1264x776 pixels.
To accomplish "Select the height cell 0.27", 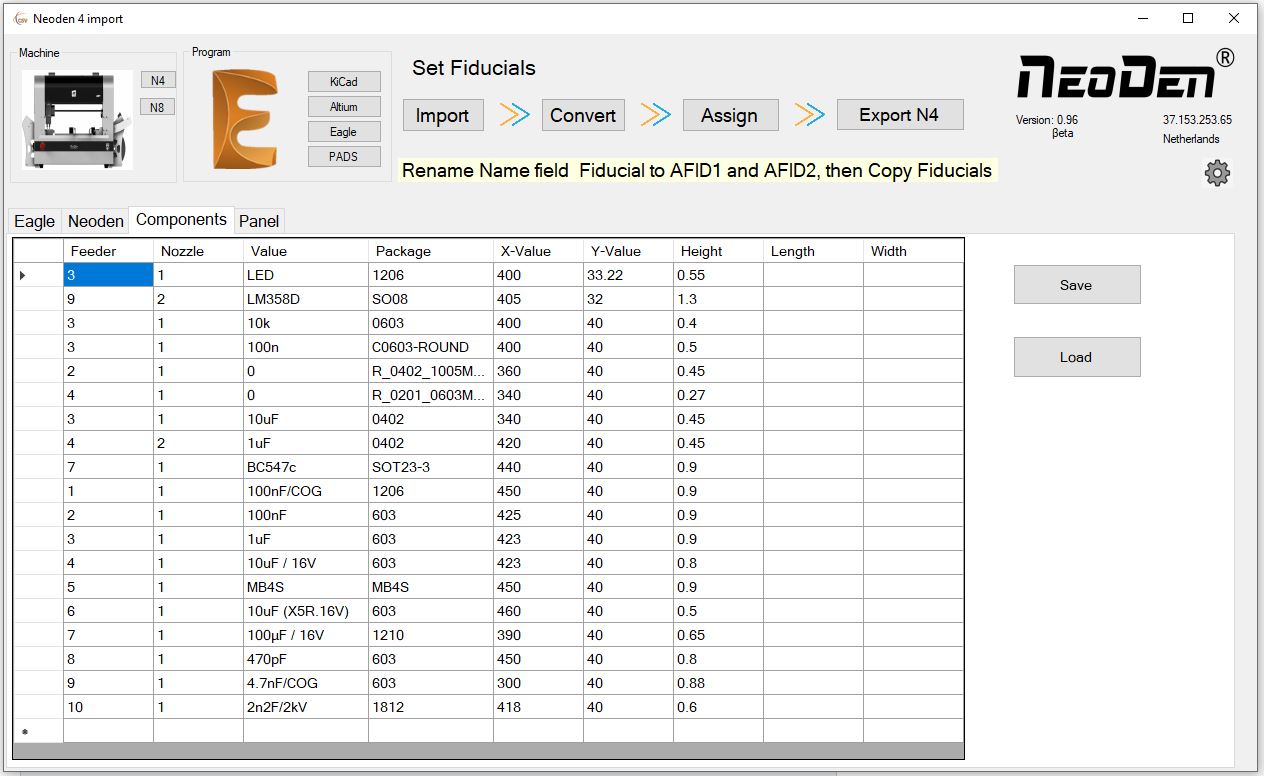I will pyautogui.click(x=718, y=395).
